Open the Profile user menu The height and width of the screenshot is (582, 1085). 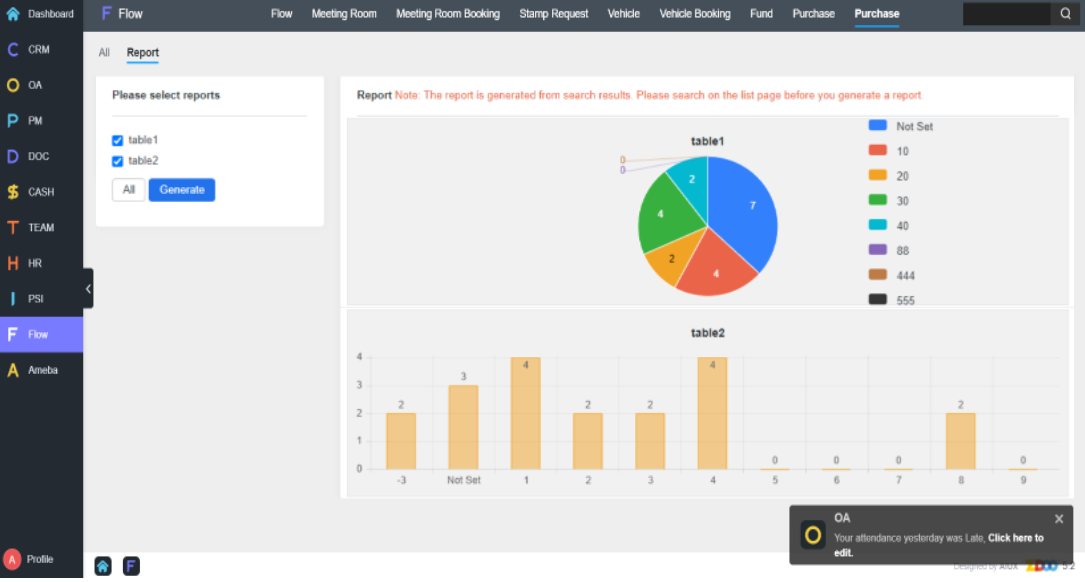[x=28, y=559]
